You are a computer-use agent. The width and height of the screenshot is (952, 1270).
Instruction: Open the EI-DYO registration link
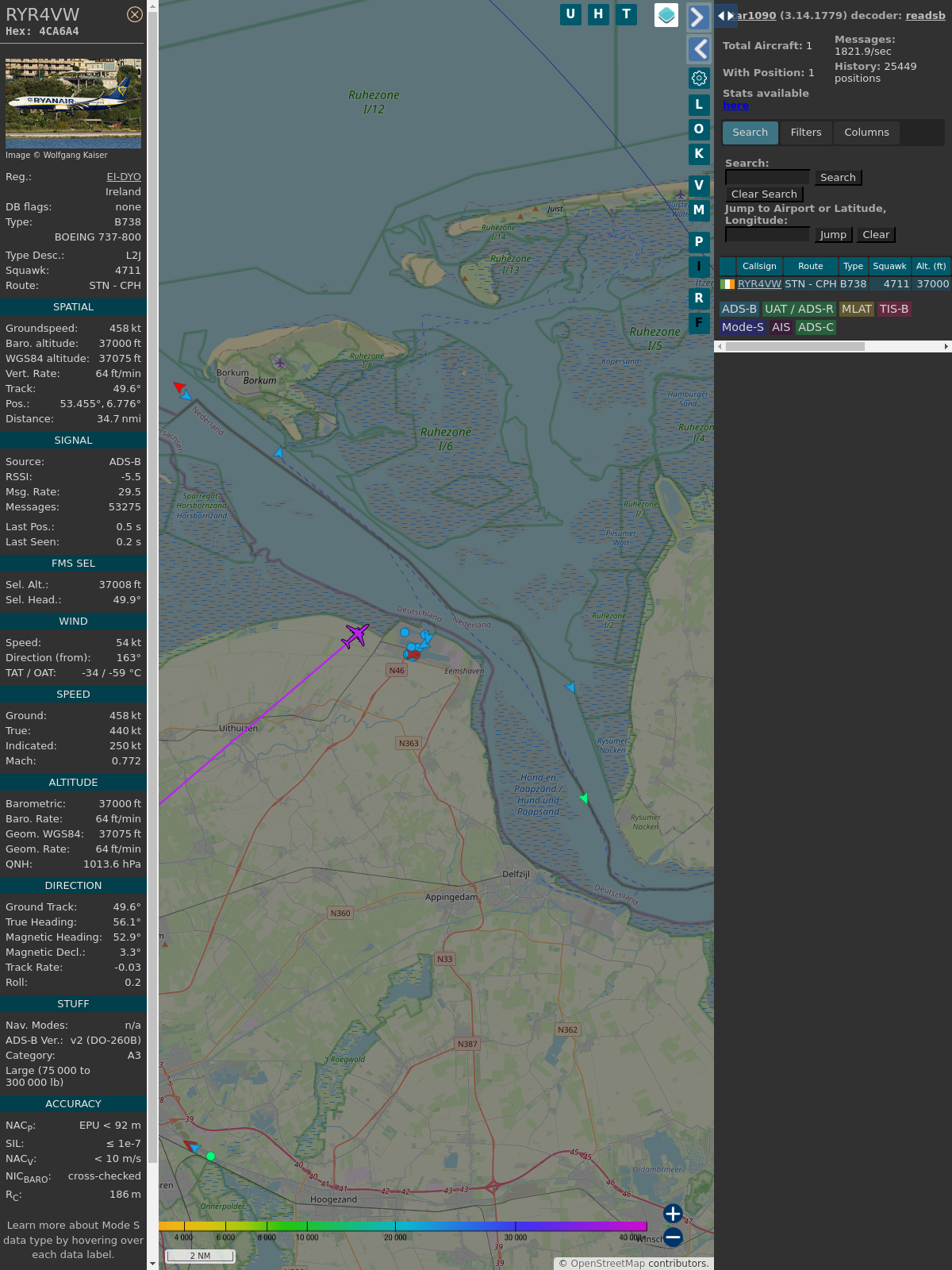click(x=124, y=177)
